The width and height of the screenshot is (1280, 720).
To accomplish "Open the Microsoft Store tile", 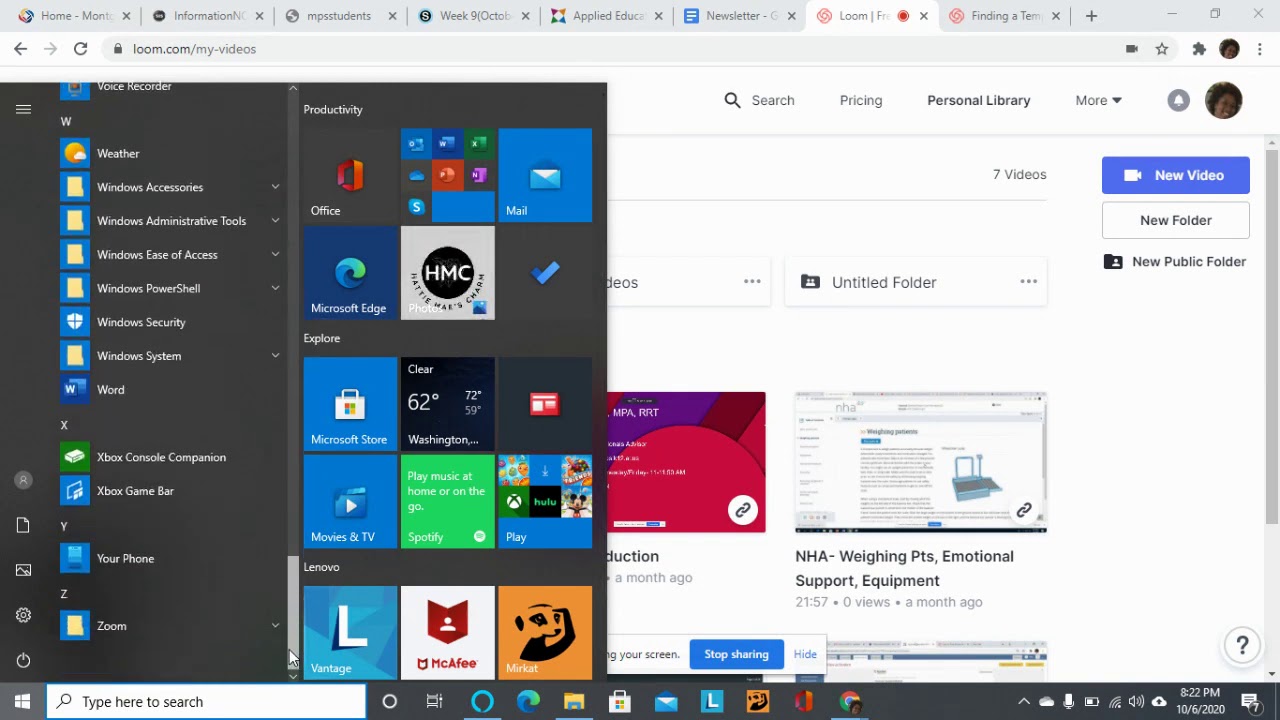I will [350, 404].
